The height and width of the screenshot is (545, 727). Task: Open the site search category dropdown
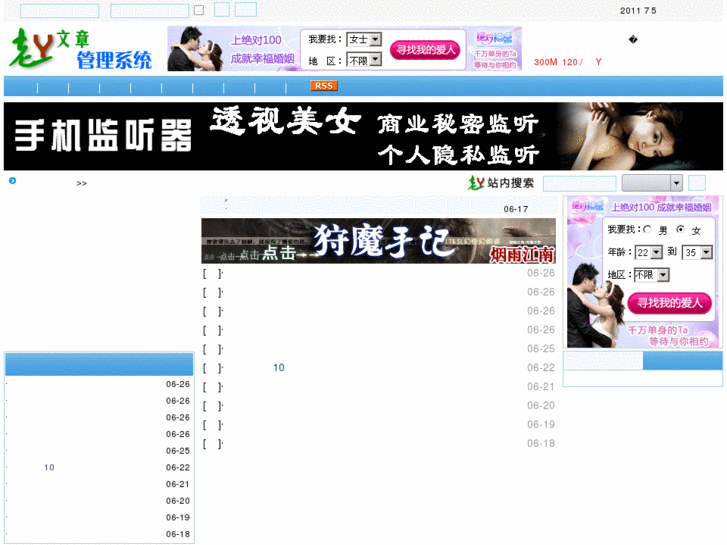[x=652, y=183]
